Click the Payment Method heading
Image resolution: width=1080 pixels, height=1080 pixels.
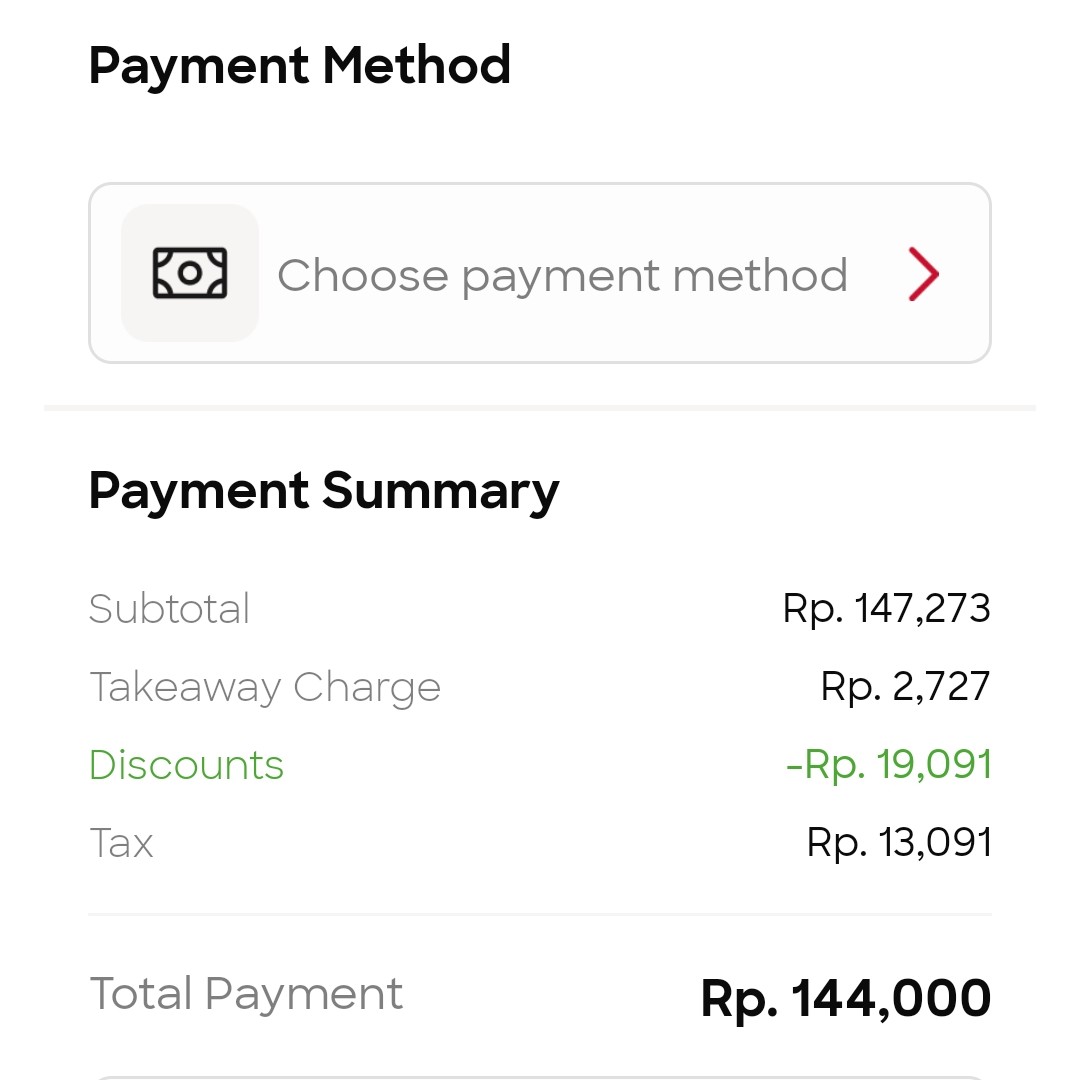[x=300, y=65]
